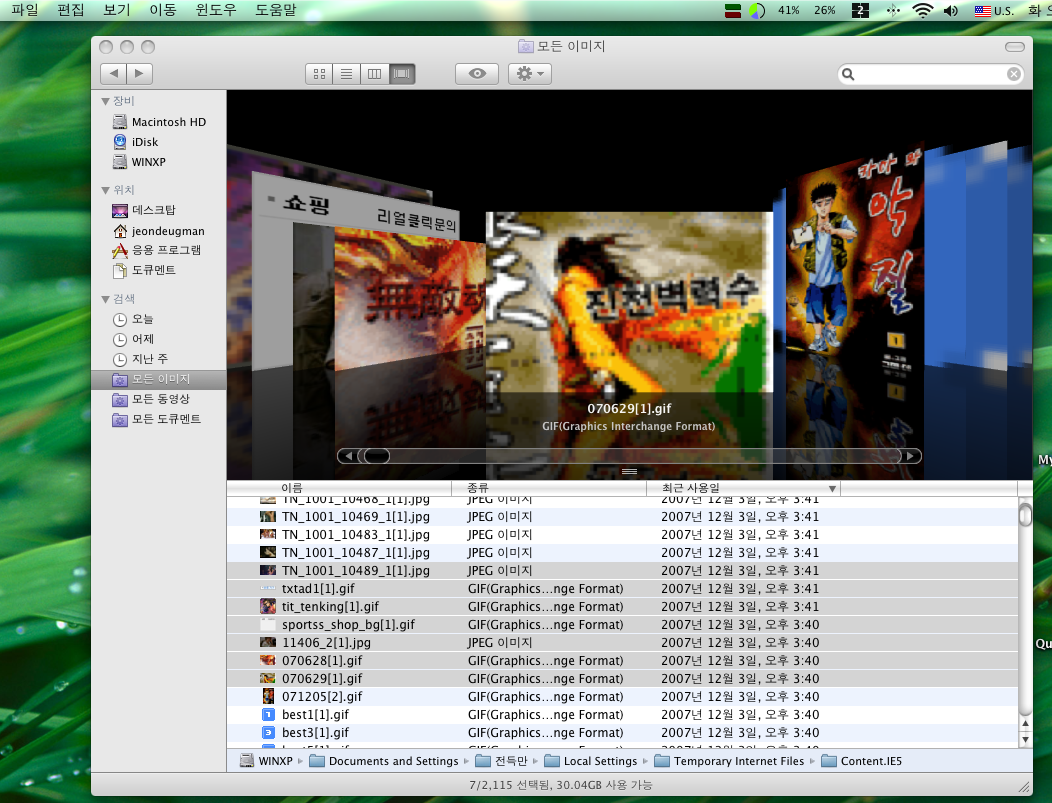The height and width of the screenshot is (803, 1052).
Task: Toggle toolbar with top-right pill button
Action: coord(1014,47)
